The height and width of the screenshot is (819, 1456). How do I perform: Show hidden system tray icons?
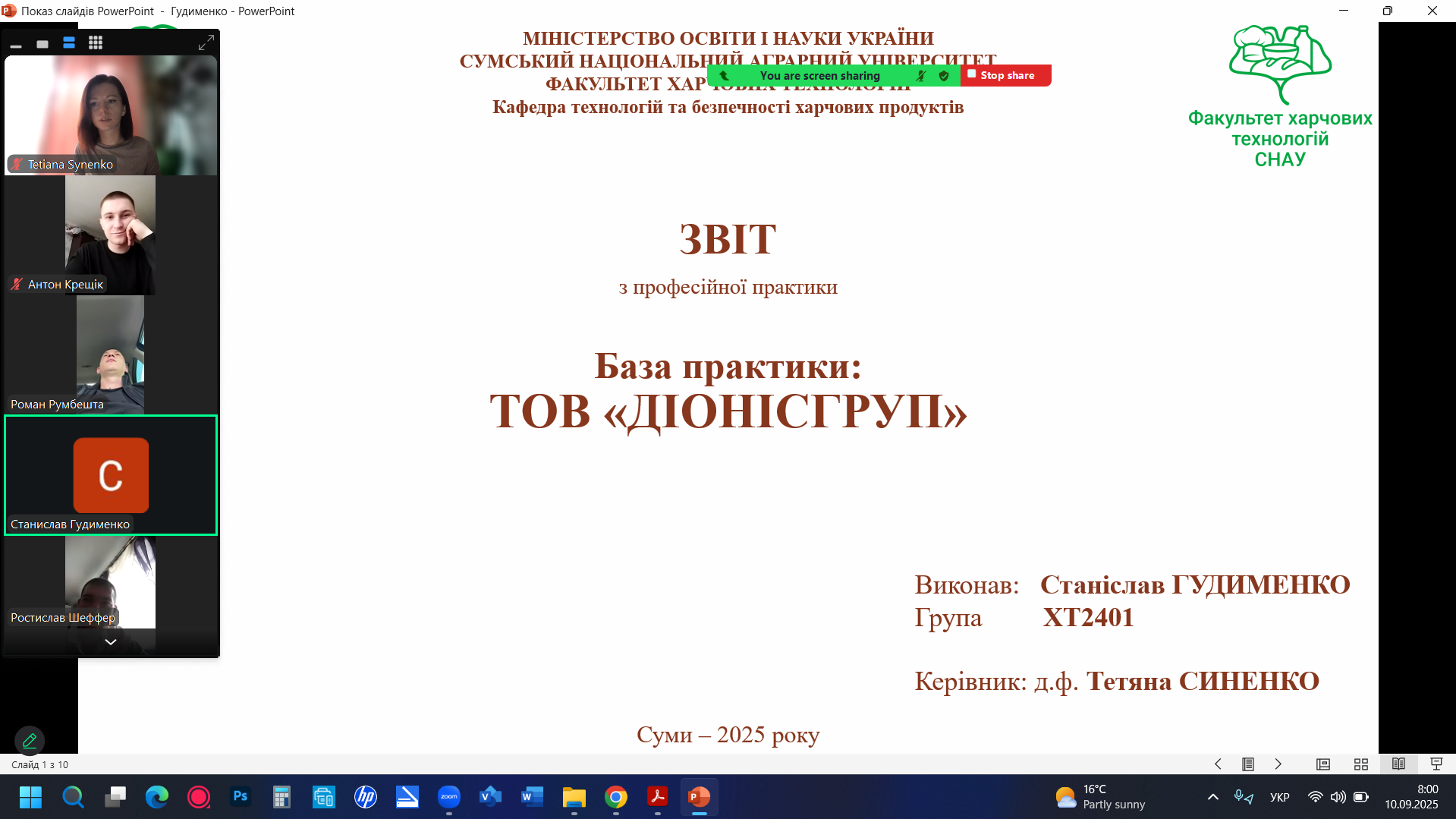[x=1213, y=797]
